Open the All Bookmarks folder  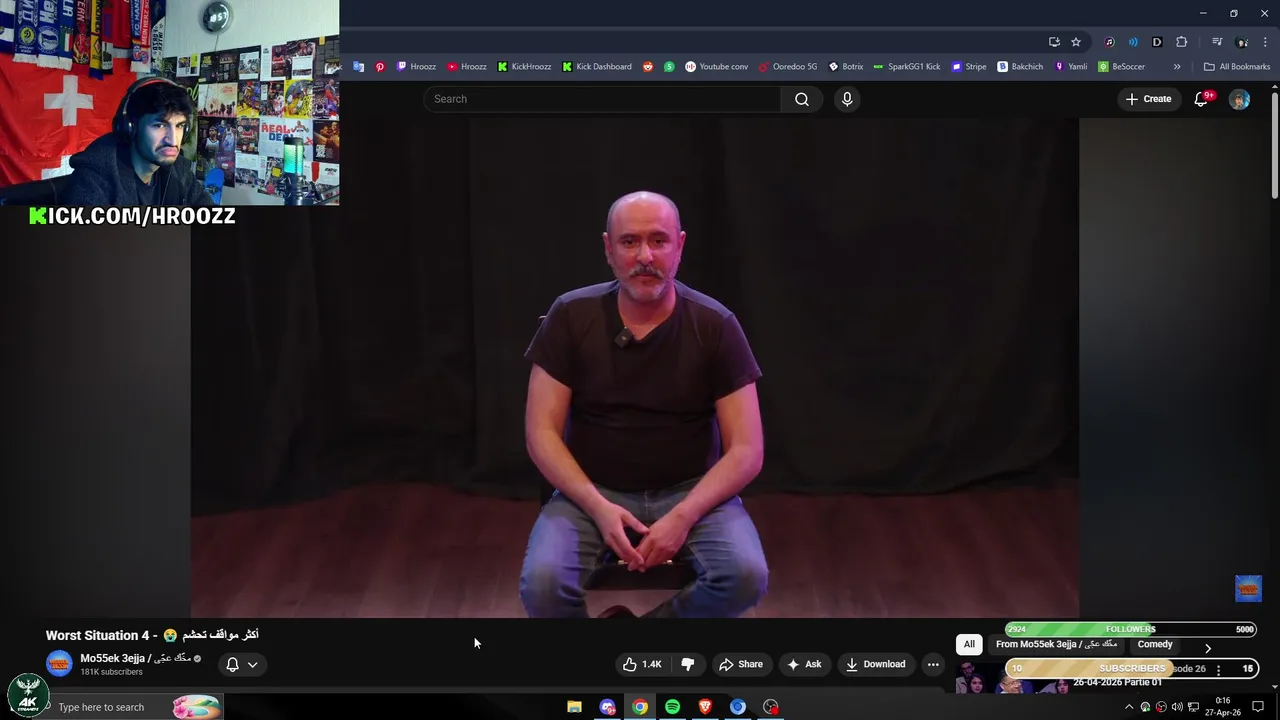tap(1236, 67)
